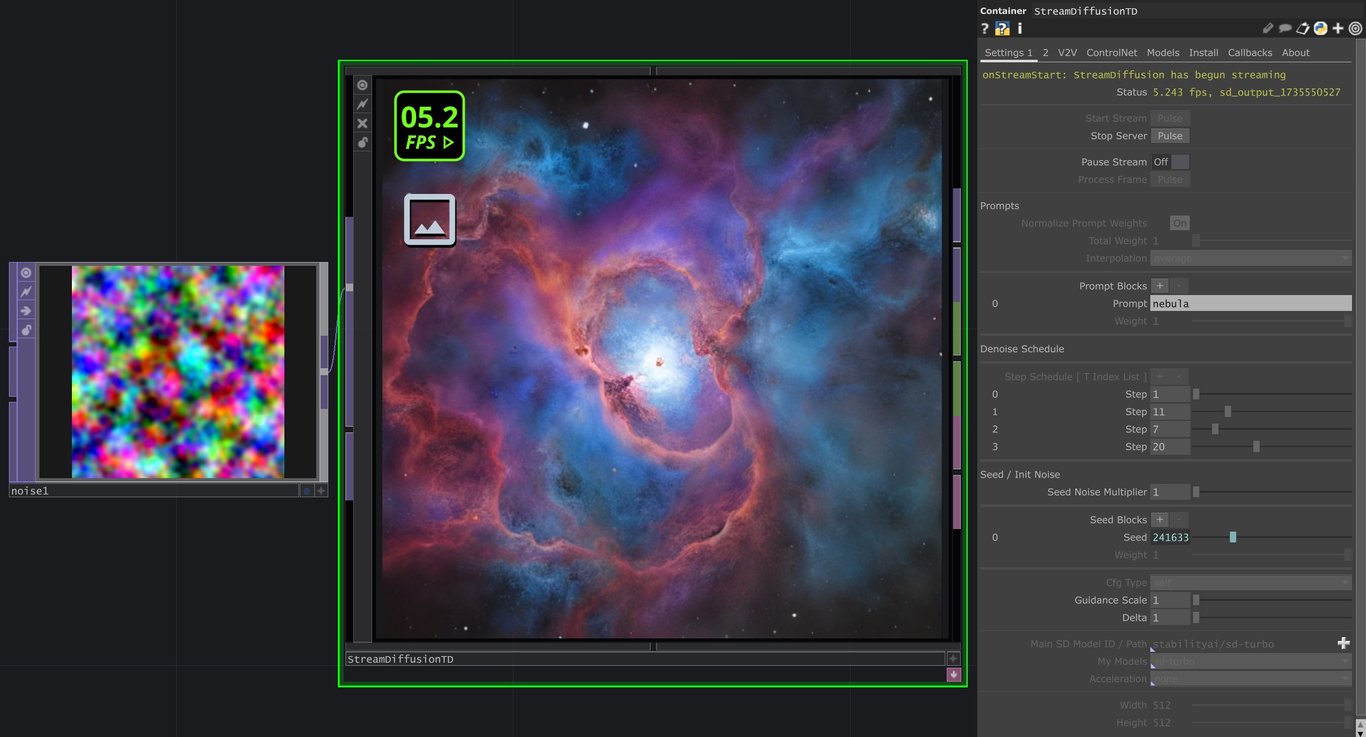Toggle Normalize Prompt Weights off
The width and height of the screenshot is (1366, 737).
point(1179,222)
